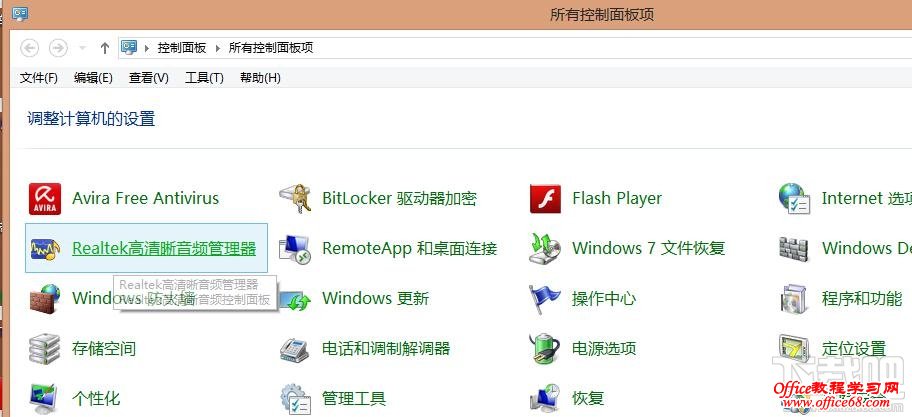Click the BitLocker drive encryption icon
Screen dimensions: 912x417
click(296, 198)
